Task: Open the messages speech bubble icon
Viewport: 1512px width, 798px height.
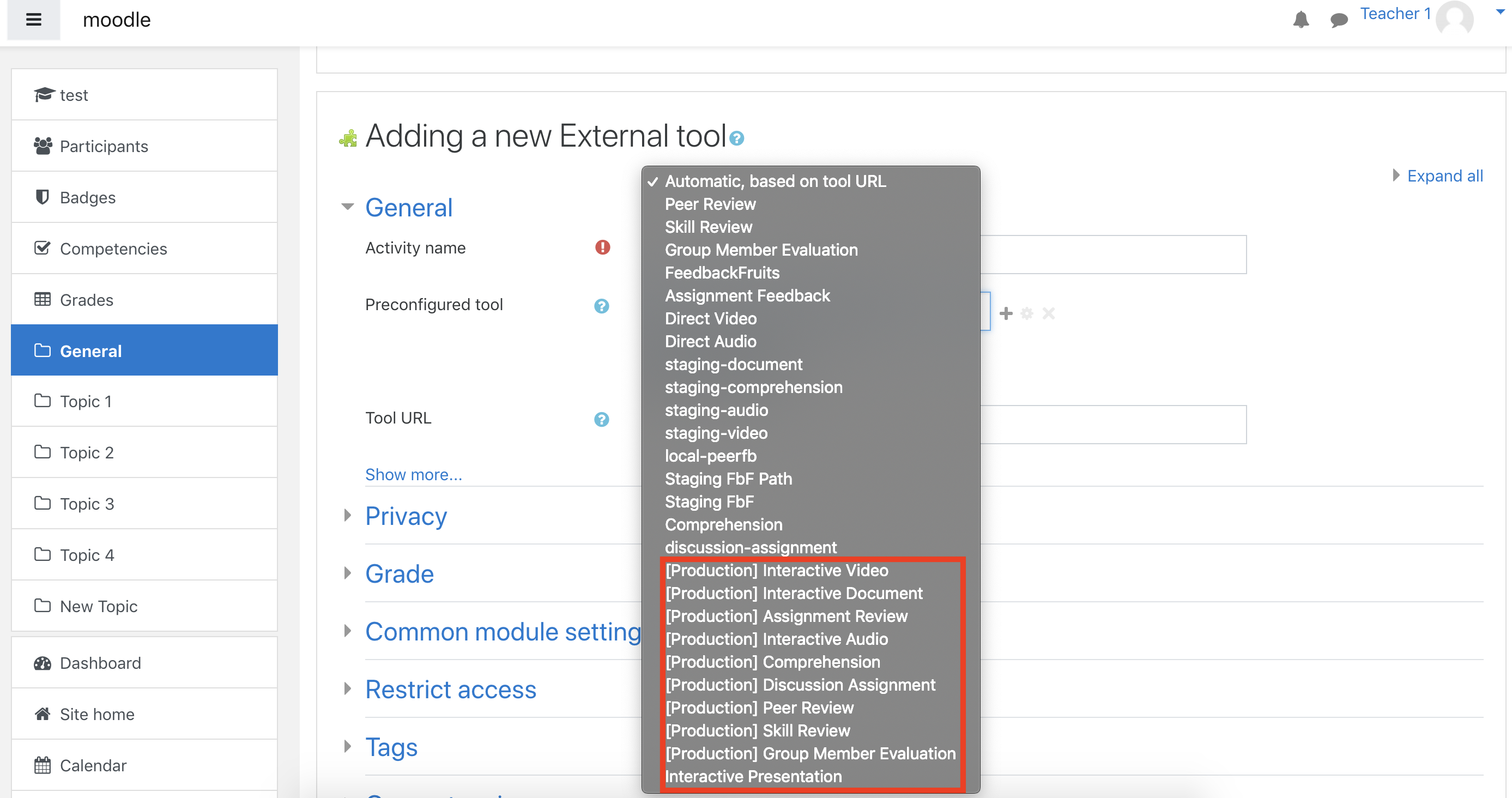Action: point(1339,20)
